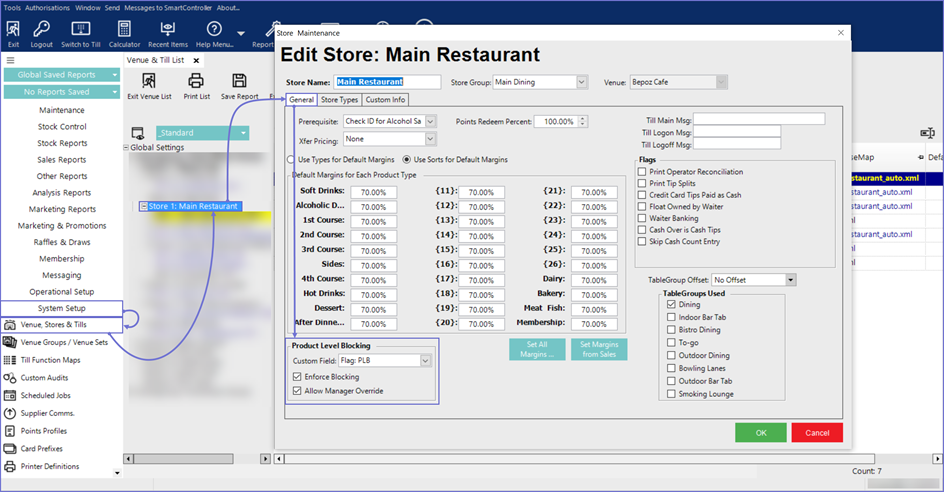Screen dimensions: 944x493
Task: Click the green OK button
Action: (760, 432)
